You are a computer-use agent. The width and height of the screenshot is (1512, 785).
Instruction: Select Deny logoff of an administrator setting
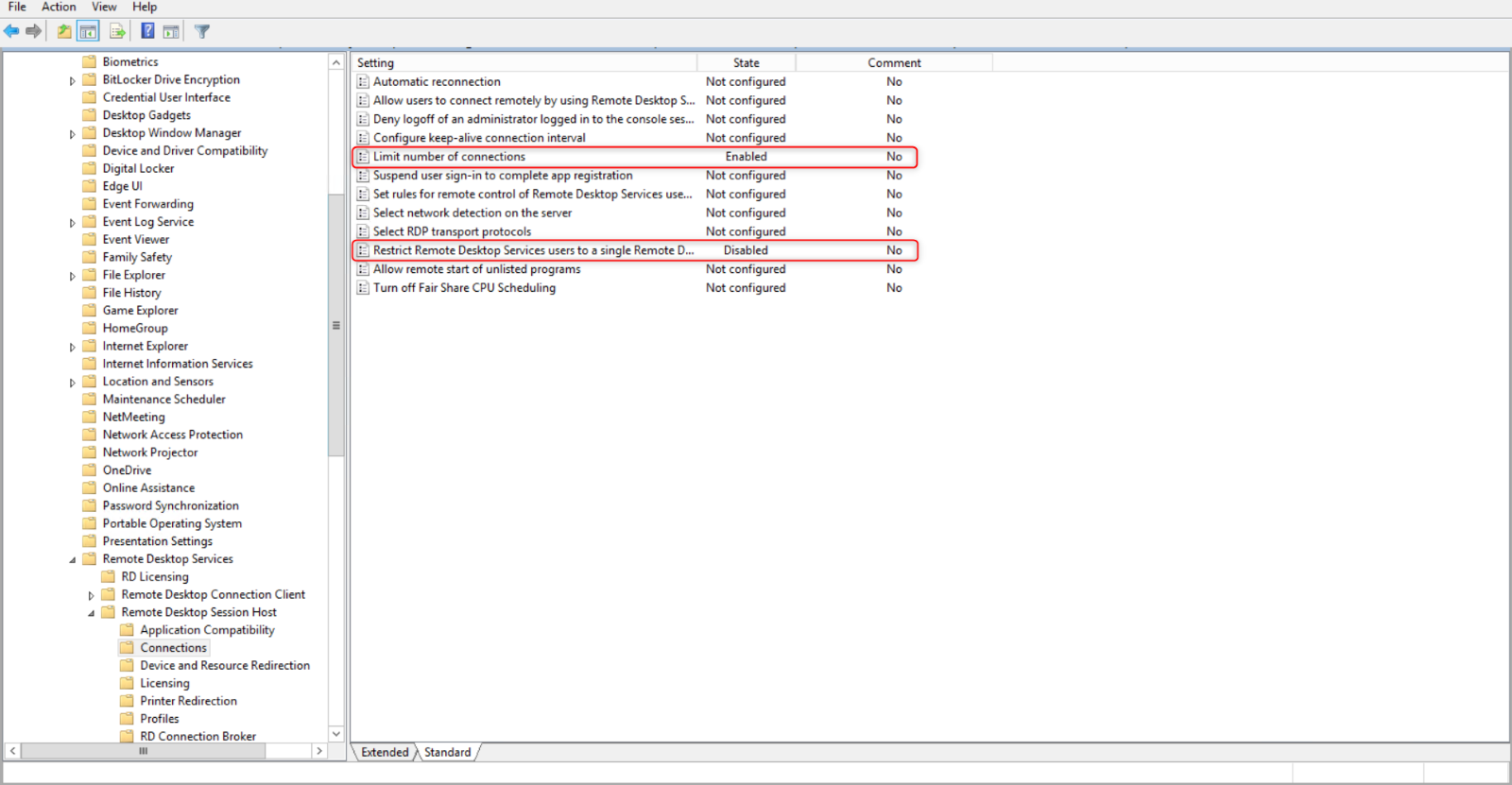tap(533, 119)
